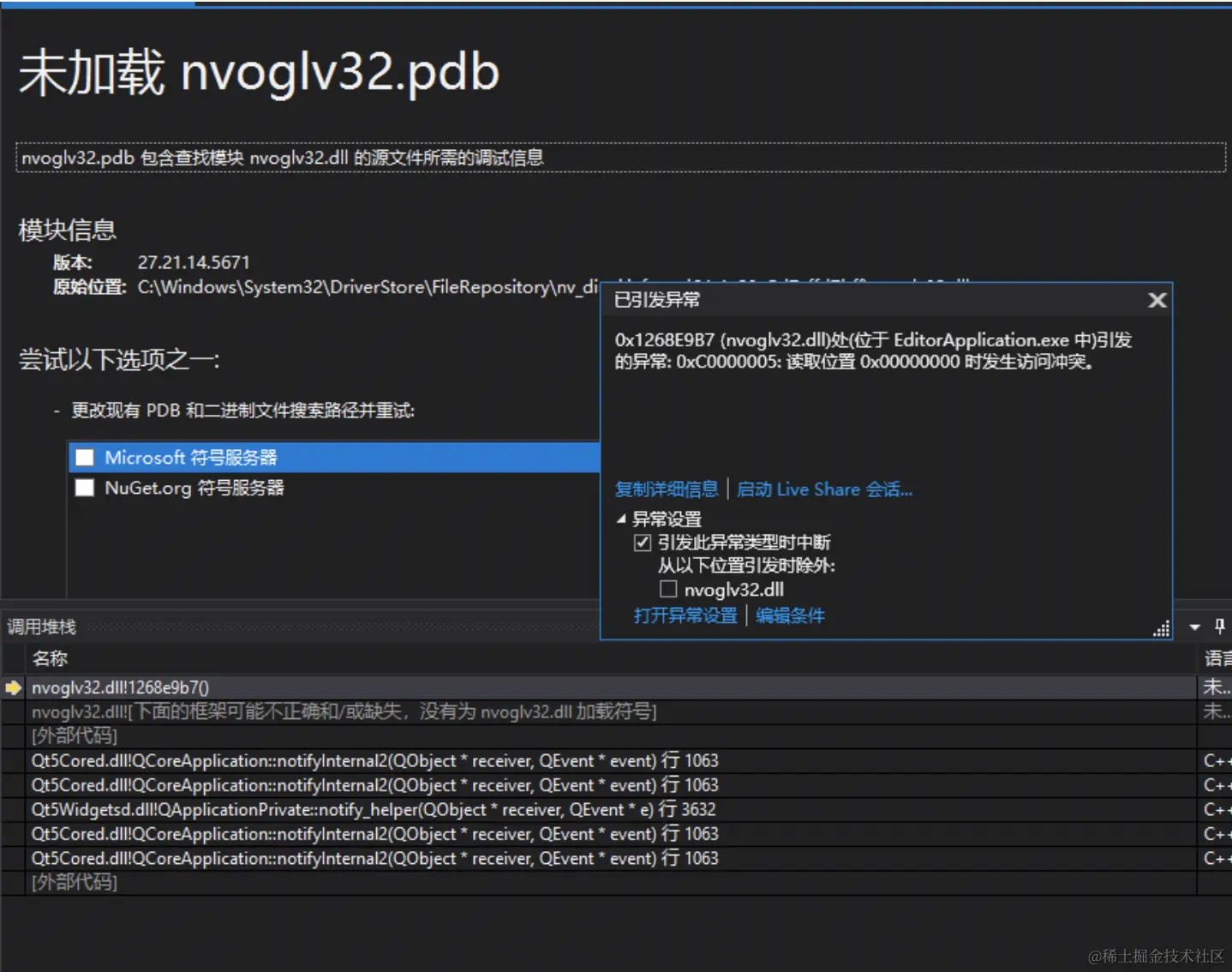Click the 模块信息 heading
The width and height of the screenshot is (1232, 972).
[68, 230]
